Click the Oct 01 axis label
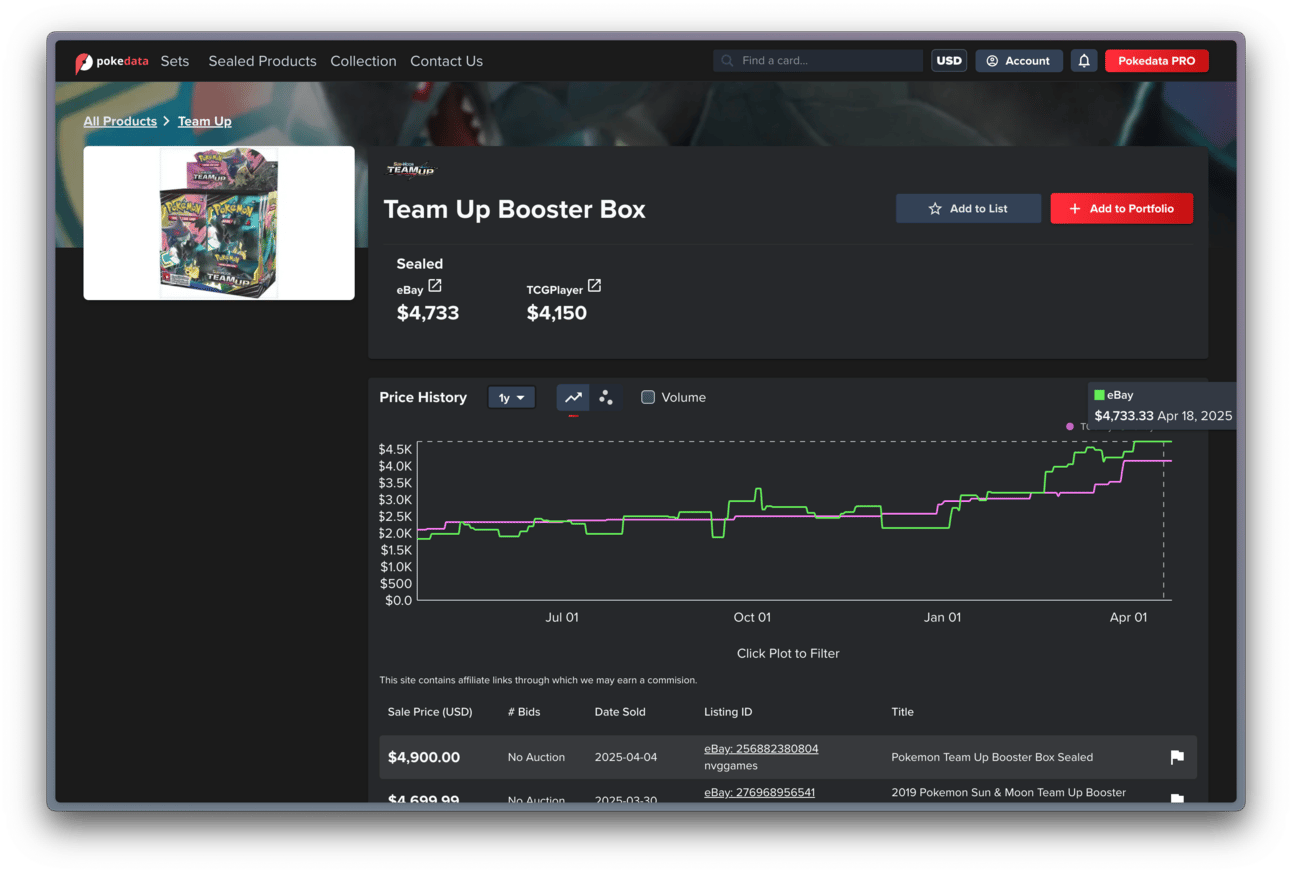This screenshot has width=1292, height=873. (x=752, y=617)
